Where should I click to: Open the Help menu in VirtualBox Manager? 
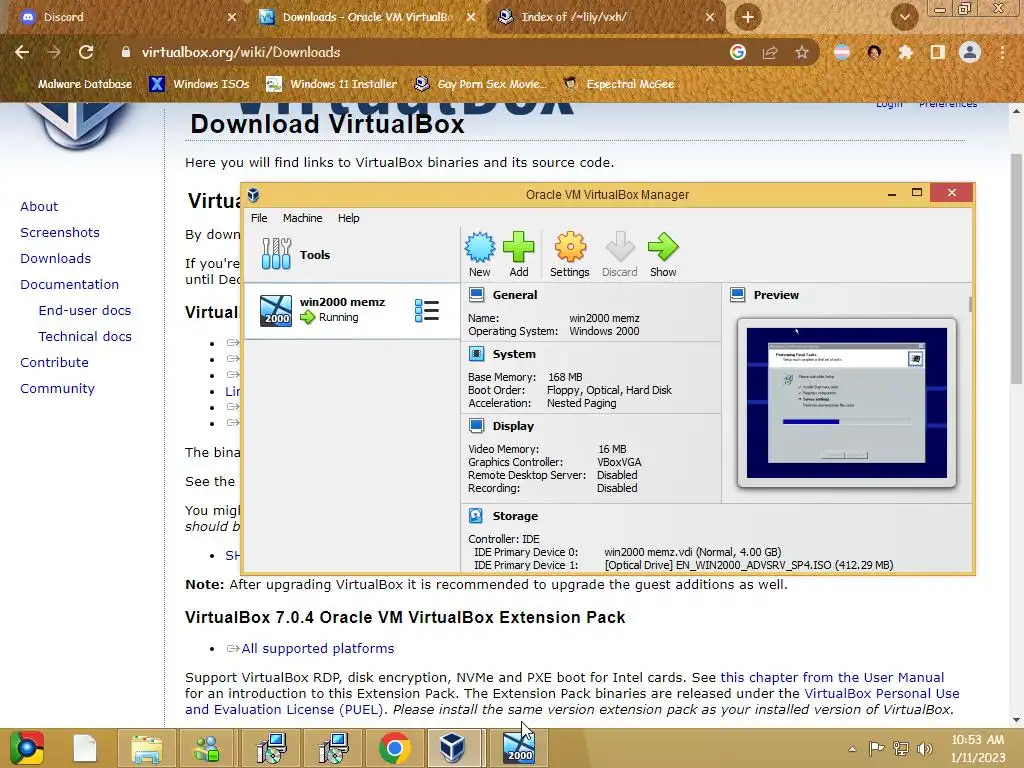pyautogui.click(x=349, y=218)
